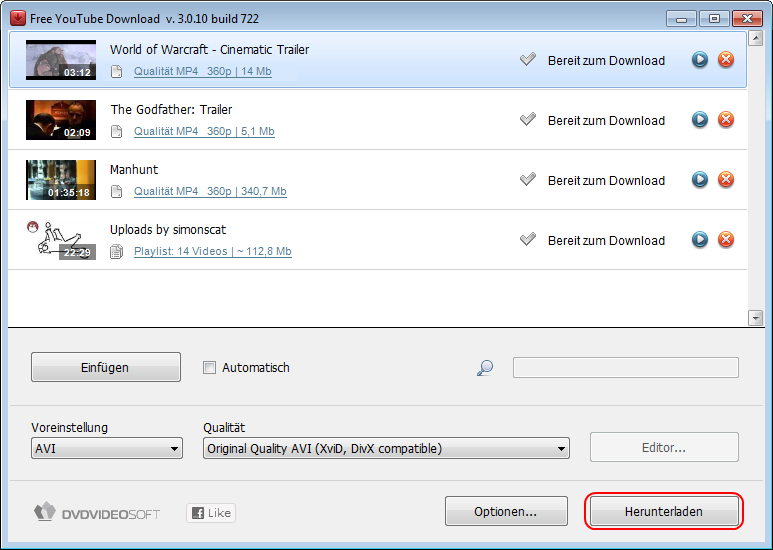Start download of World of Warcraft trailer
This screenshot has width=773, height=550.
coord(700,60)
